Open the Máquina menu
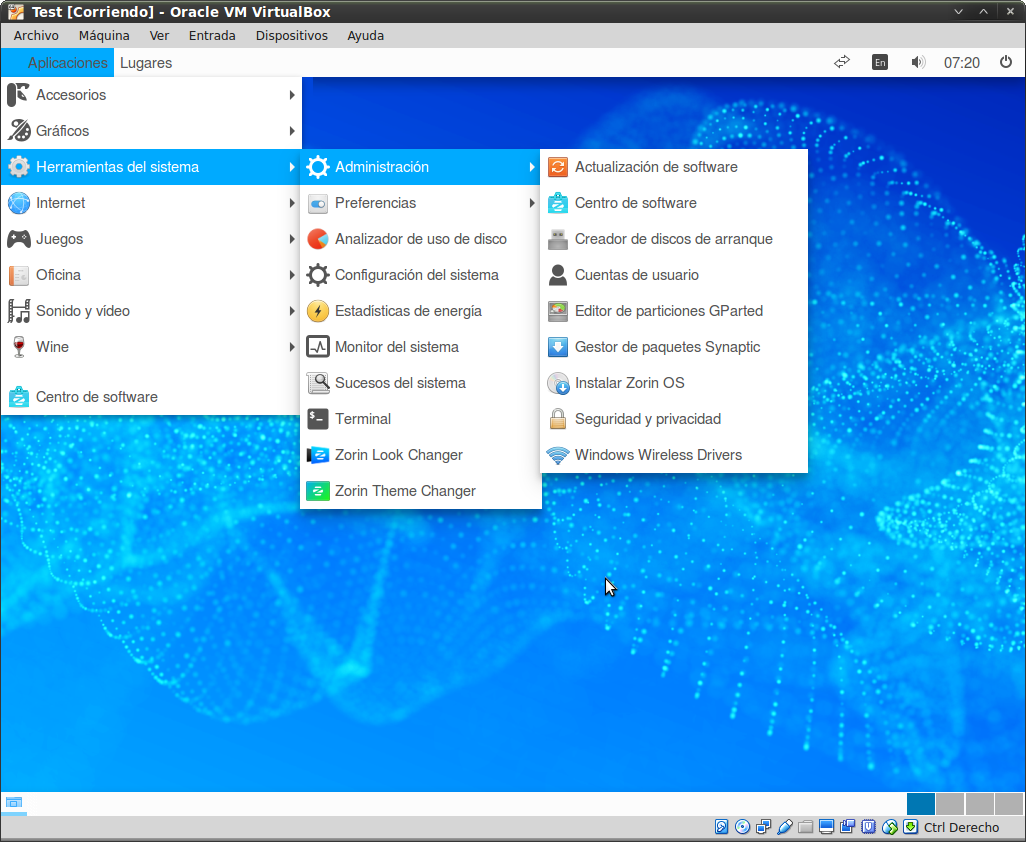The image size is (1026, 842). (x=104, y=35)
